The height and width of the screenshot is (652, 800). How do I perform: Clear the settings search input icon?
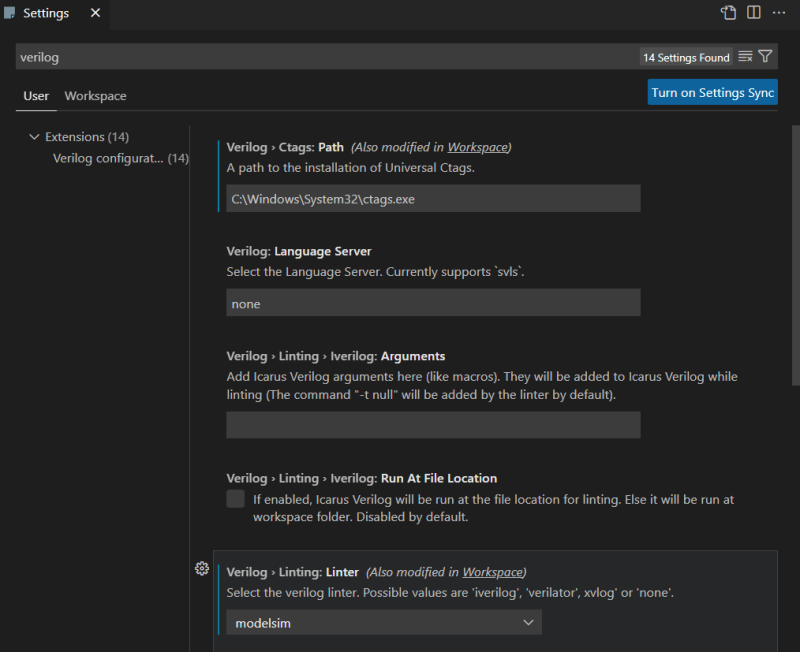745,57
